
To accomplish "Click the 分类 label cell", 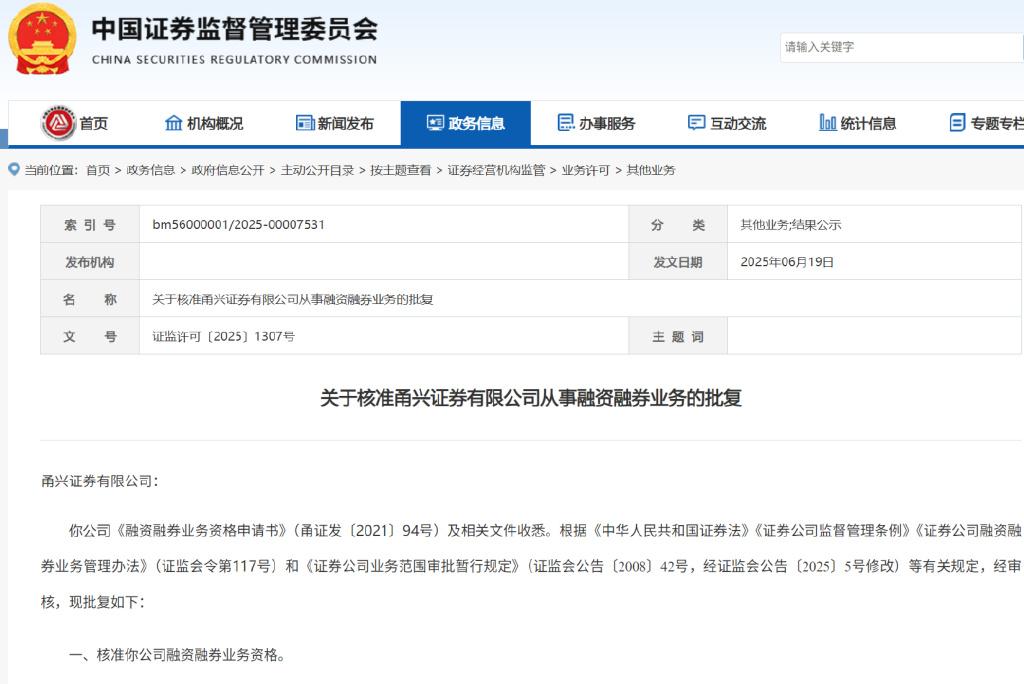I will (678, 225).
